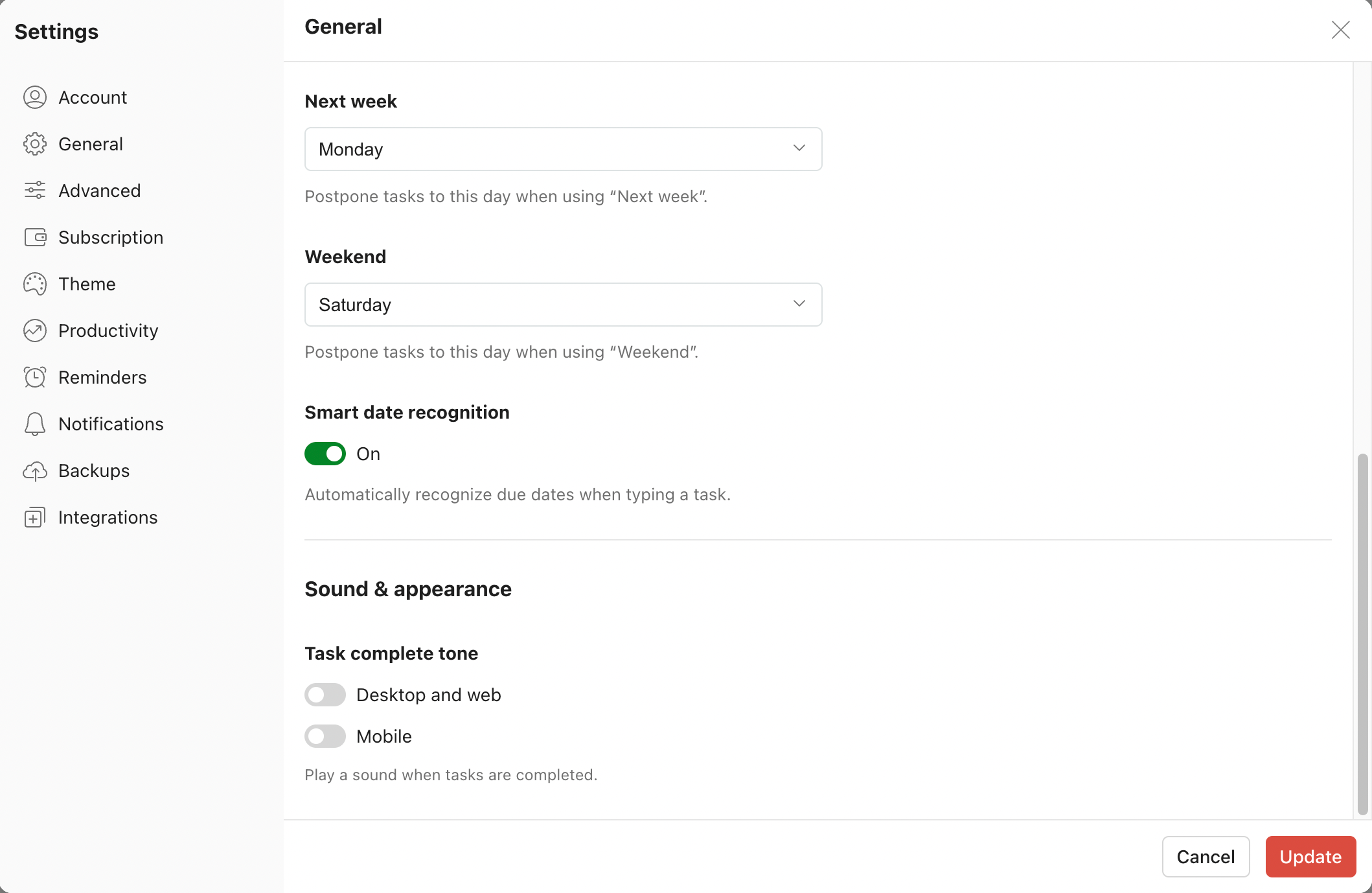
Task: Navigate to Backups settings
Action: click(94, 470)
